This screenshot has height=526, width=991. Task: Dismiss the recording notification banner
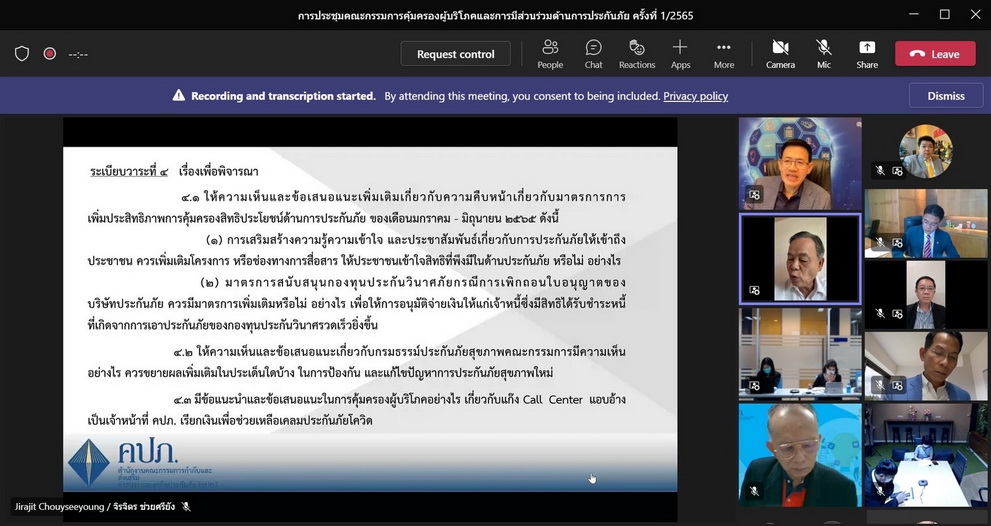pos(946,96)
